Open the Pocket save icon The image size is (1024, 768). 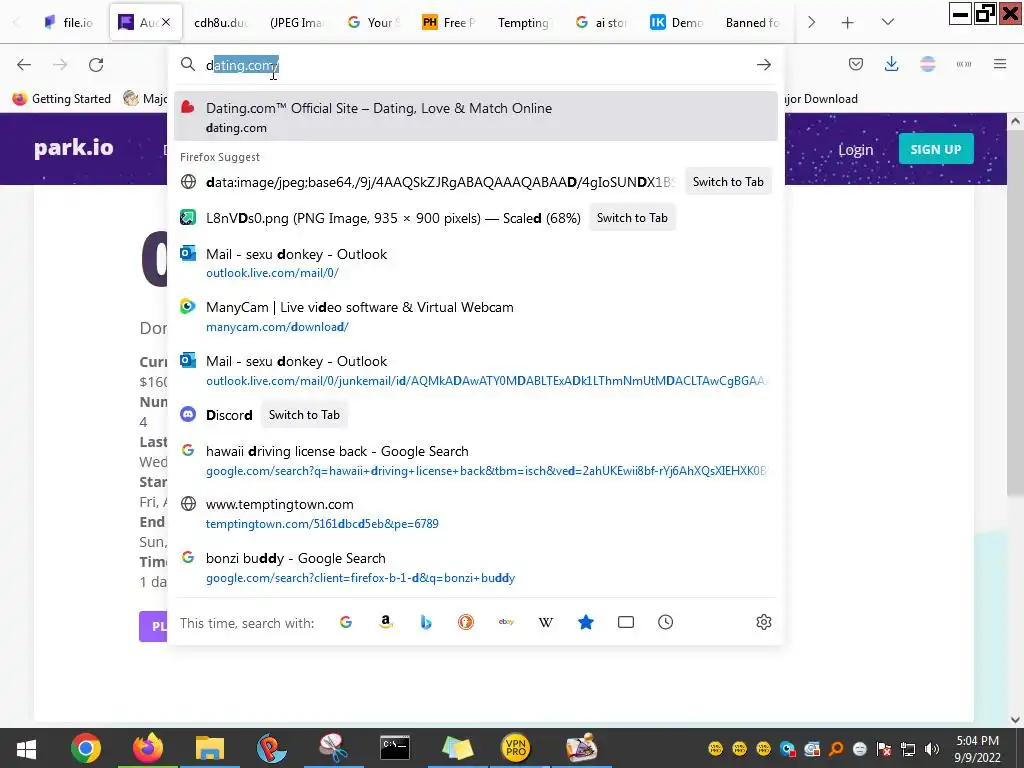click(x=856, y=64)
